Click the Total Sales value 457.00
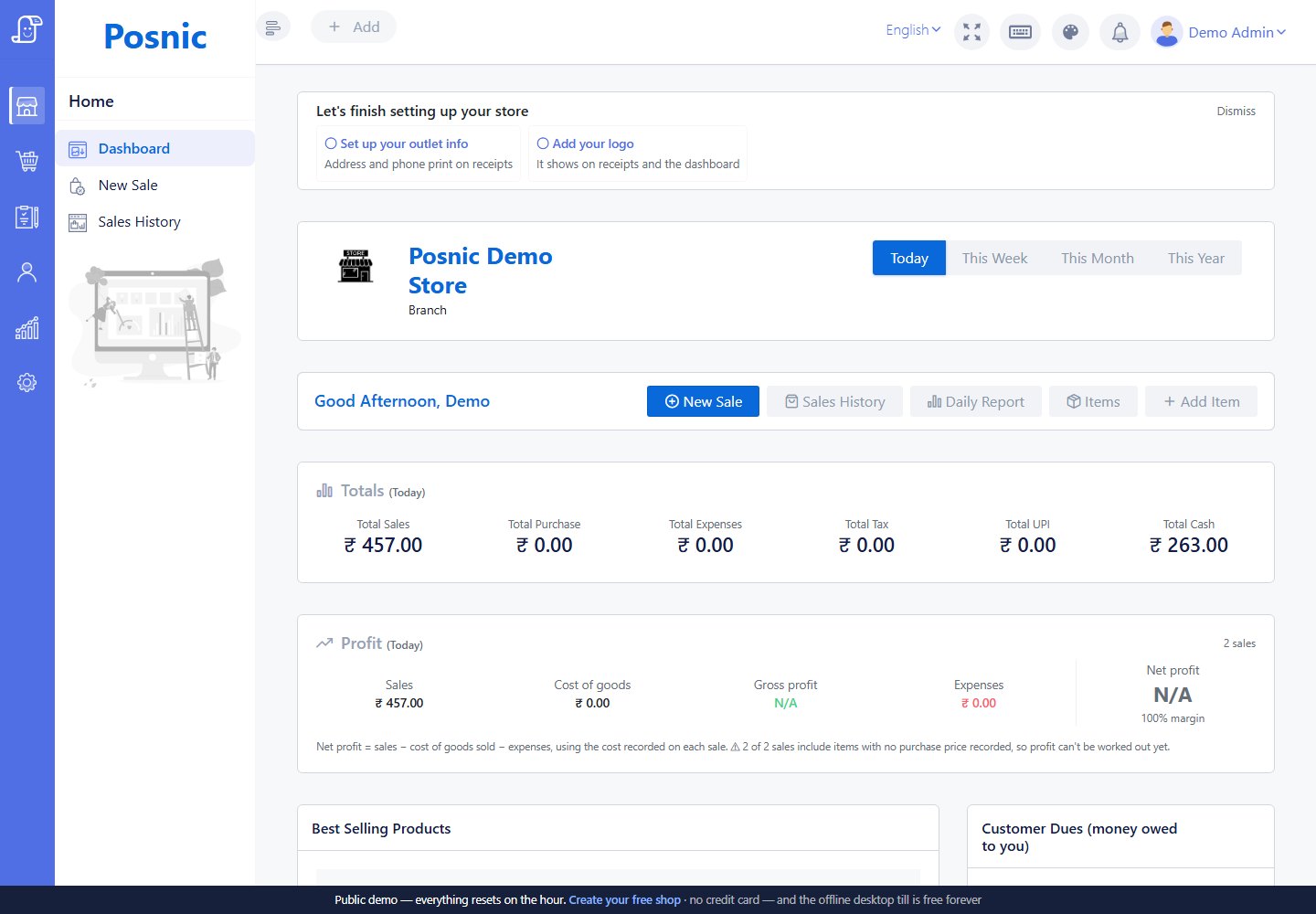 pyautogui.click(x=383, y=546)
